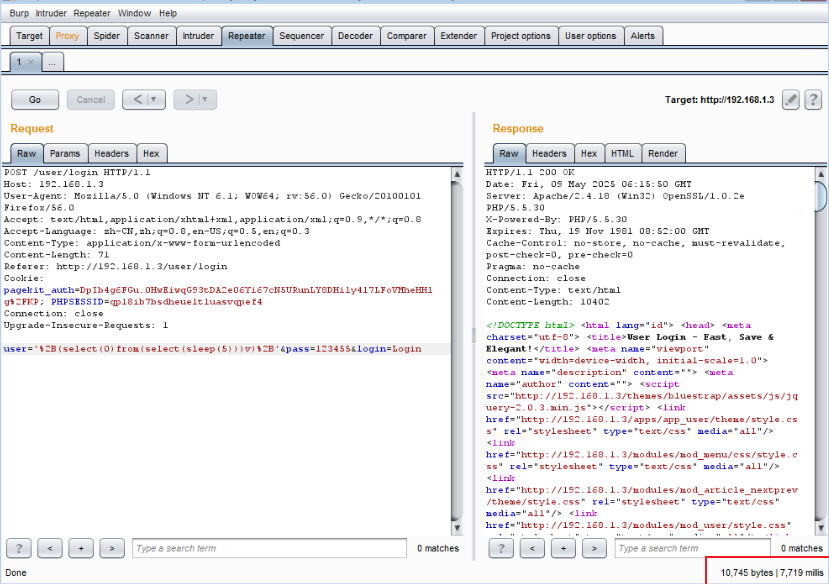The width and height of the screenshot is (829, 584).
Task: Switch to the Spider tab
Action: [107, 36]
